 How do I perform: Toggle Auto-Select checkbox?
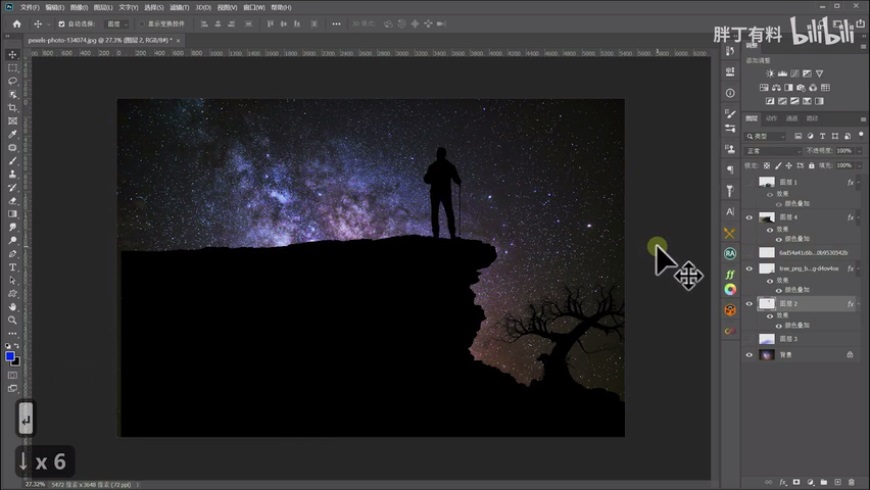62,24
